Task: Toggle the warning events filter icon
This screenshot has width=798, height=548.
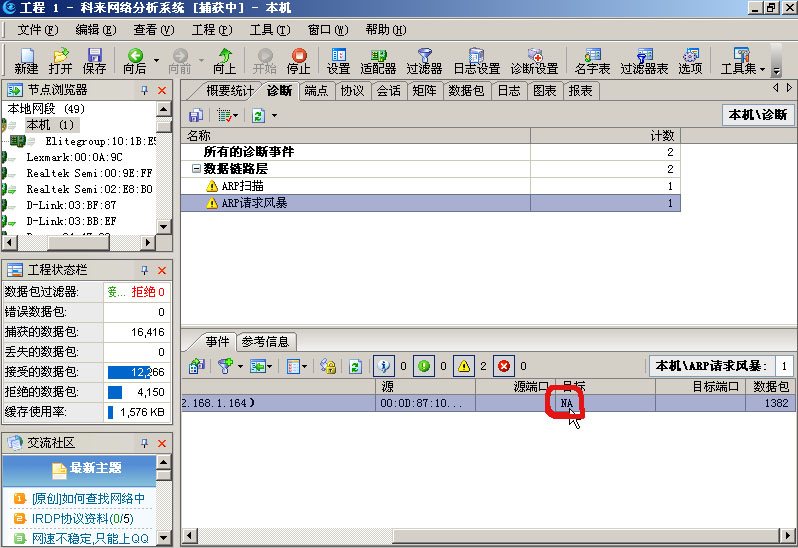Action: point(463,366)
